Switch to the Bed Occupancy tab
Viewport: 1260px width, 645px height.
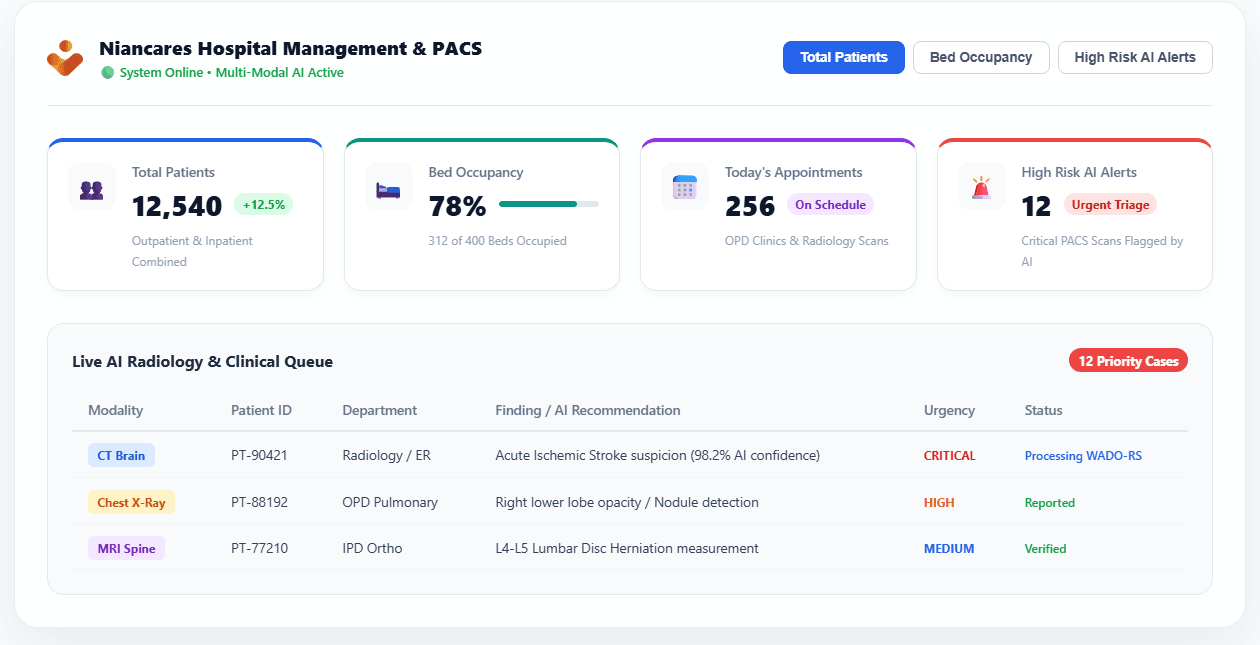(981, 57)
